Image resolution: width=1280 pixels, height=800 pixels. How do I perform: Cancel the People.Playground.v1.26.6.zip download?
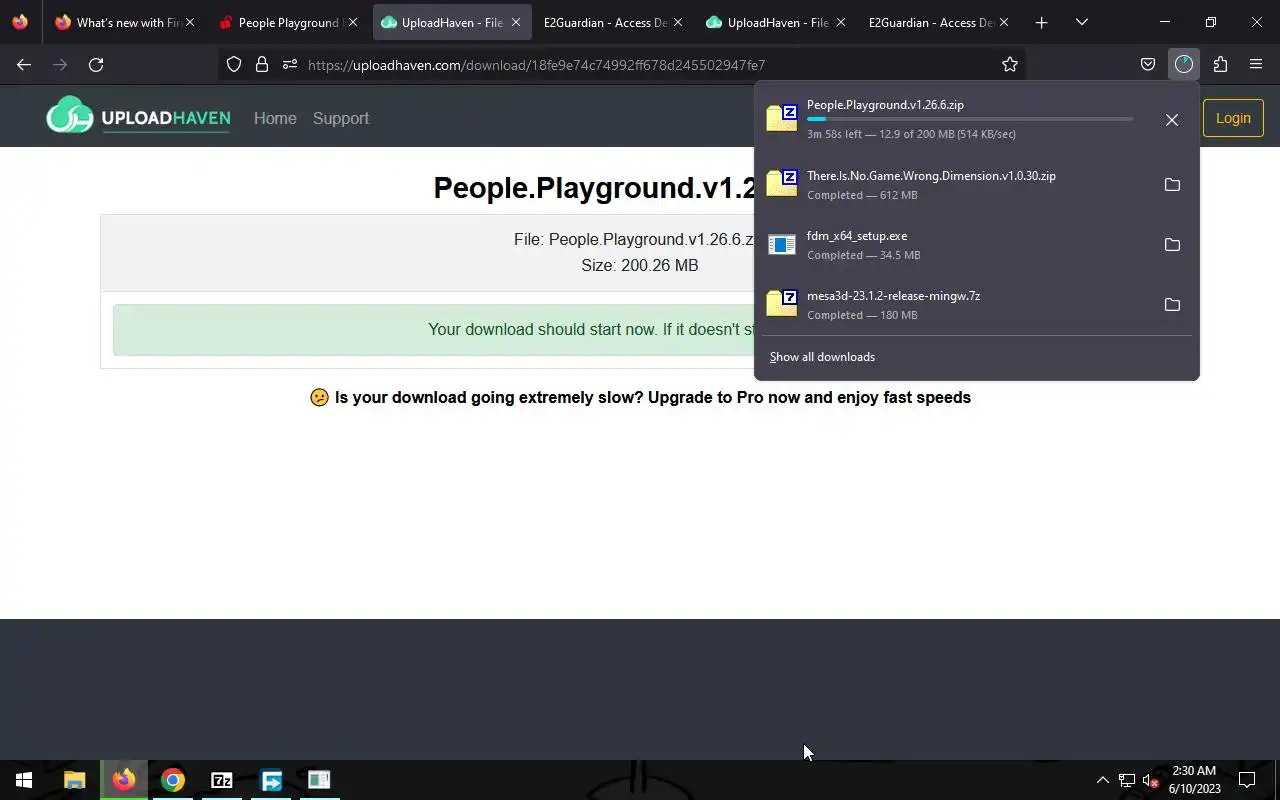click(x=1172, y=120)
